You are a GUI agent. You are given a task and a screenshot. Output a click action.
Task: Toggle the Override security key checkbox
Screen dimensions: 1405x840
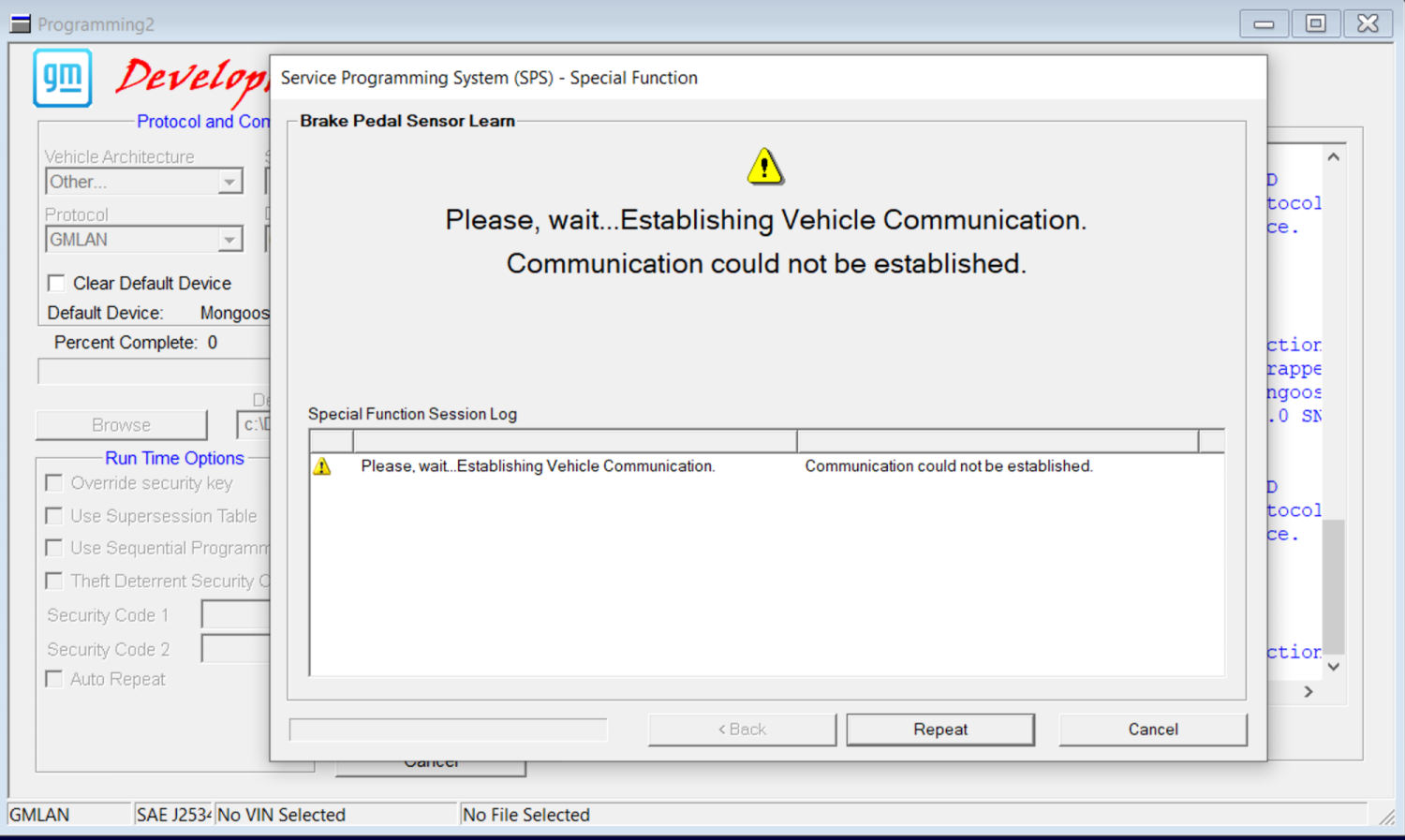pos(54,483)
